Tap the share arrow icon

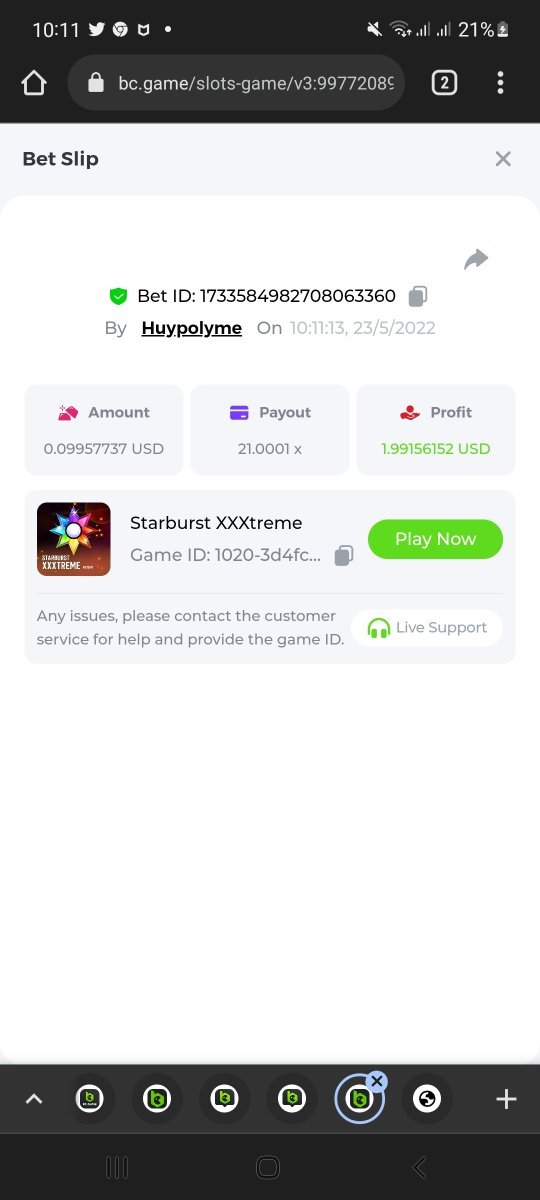tap(476, 260)
